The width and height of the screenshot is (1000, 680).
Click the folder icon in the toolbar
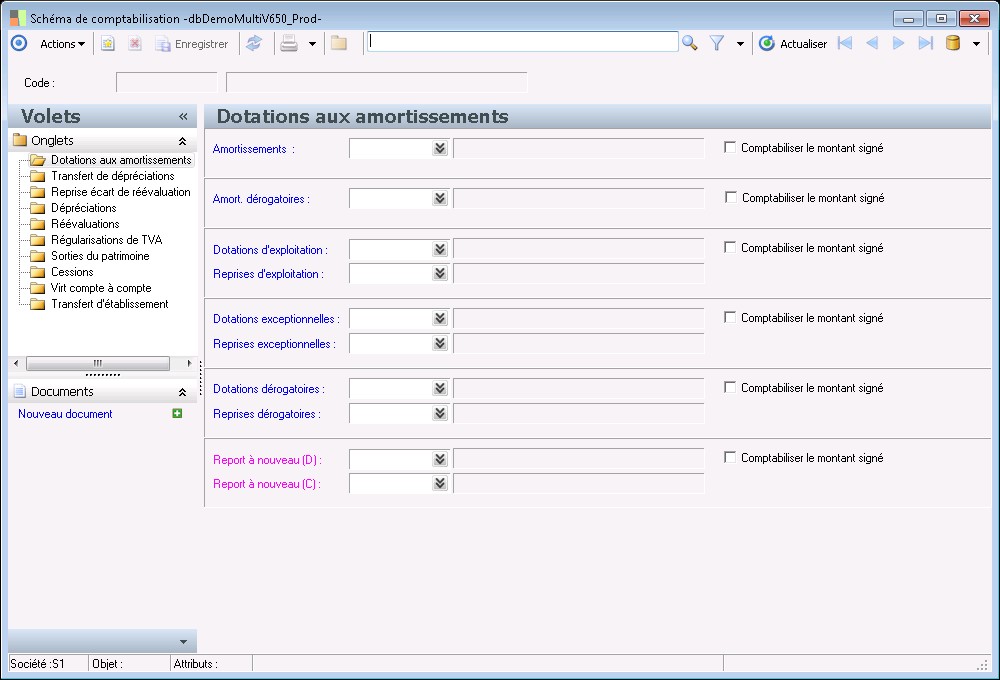339,43
